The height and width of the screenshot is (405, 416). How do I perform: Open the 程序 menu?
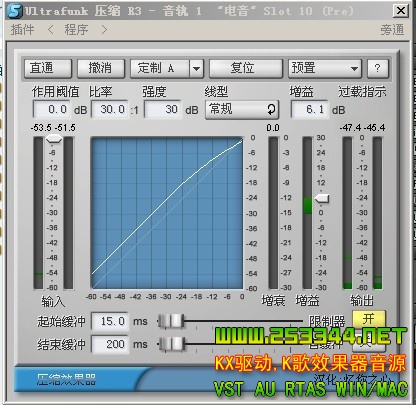76,30
